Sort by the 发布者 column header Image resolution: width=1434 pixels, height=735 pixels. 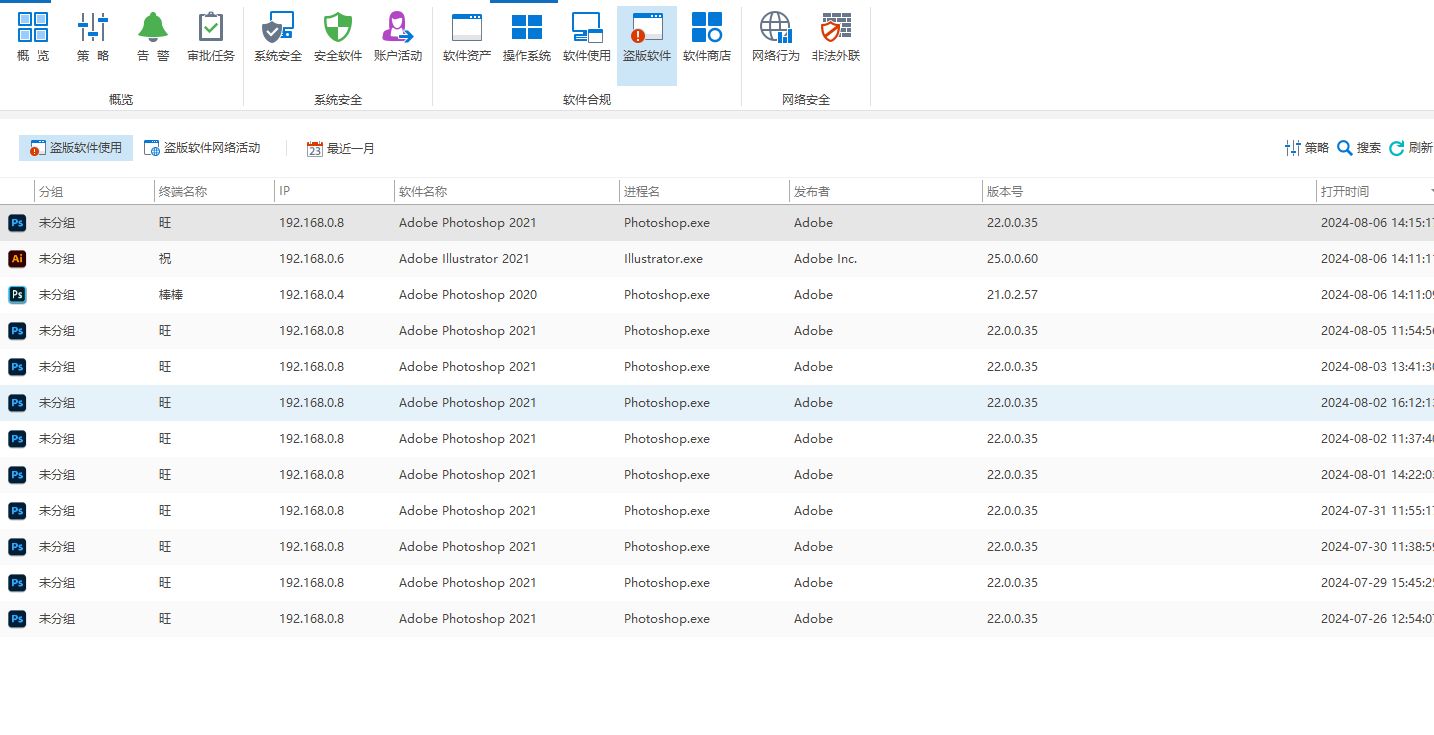click(x=885, y=191)
